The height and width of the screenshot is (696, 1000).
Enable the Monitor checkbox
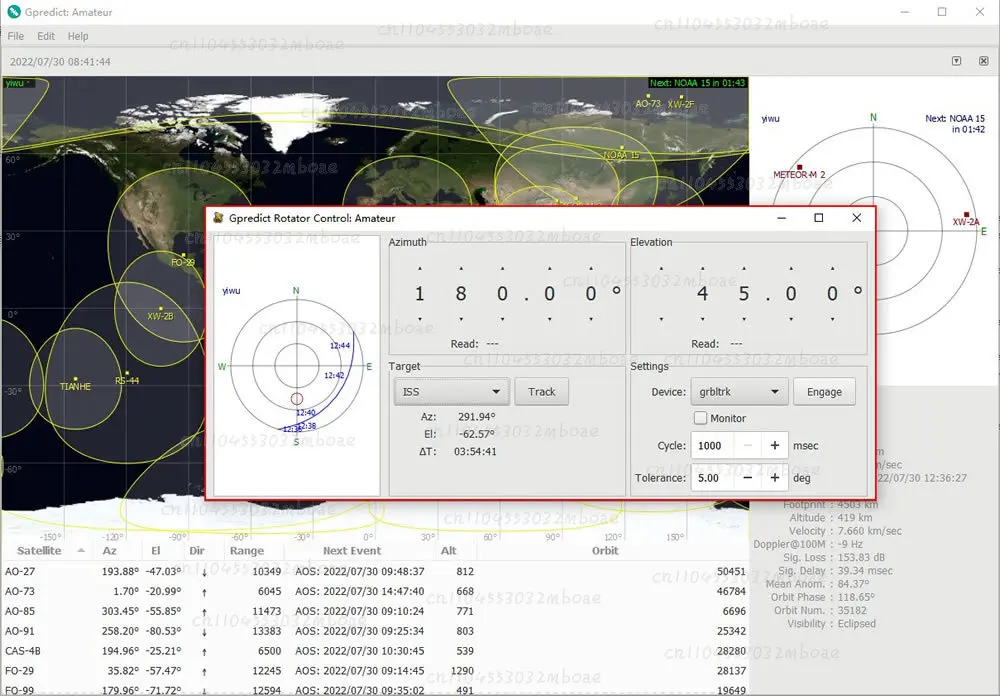coord(700,418)
